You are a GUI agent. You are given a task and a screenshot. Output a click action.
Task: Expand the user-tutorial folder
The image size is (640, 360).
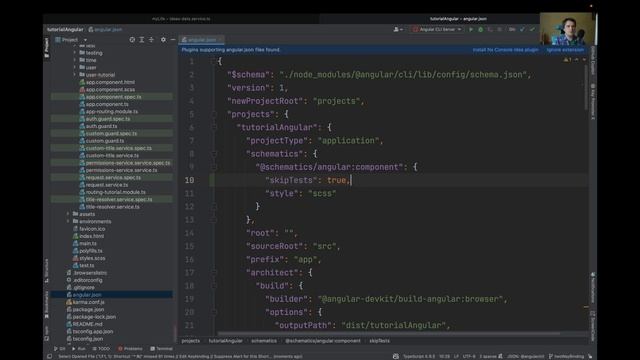pos(75,75)
